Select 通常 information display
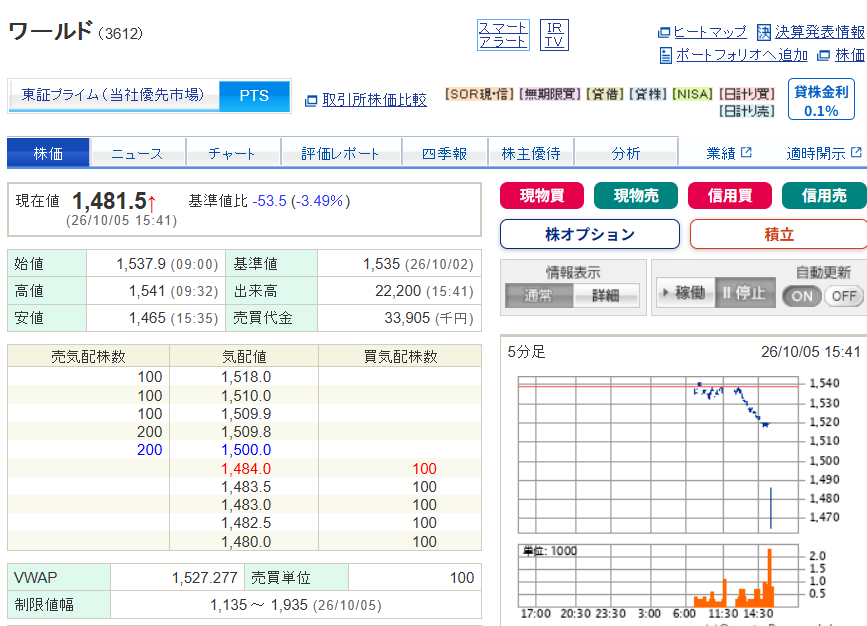This screenshot has height=626, width=867. [539, 295]
